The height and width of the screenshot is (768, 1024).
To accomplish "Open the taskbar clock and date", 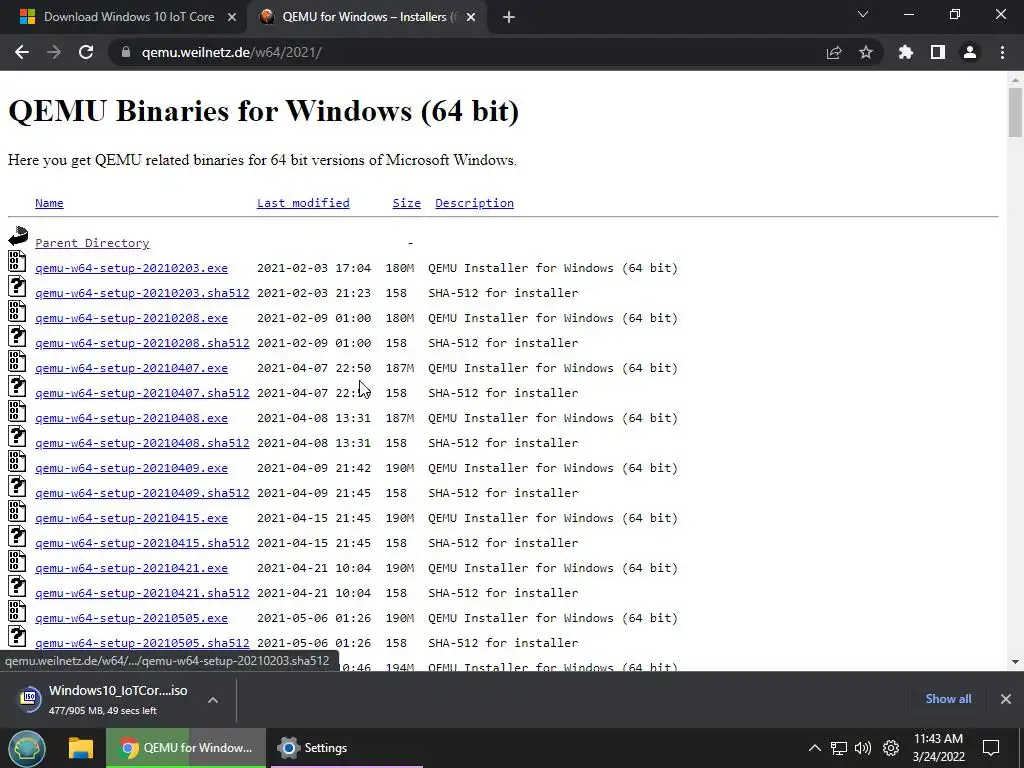I will [938, 748].
